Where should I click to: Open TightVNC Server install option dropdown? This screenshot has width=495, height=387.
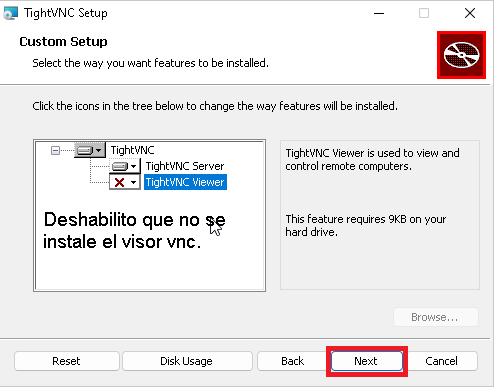click(125, 166)
